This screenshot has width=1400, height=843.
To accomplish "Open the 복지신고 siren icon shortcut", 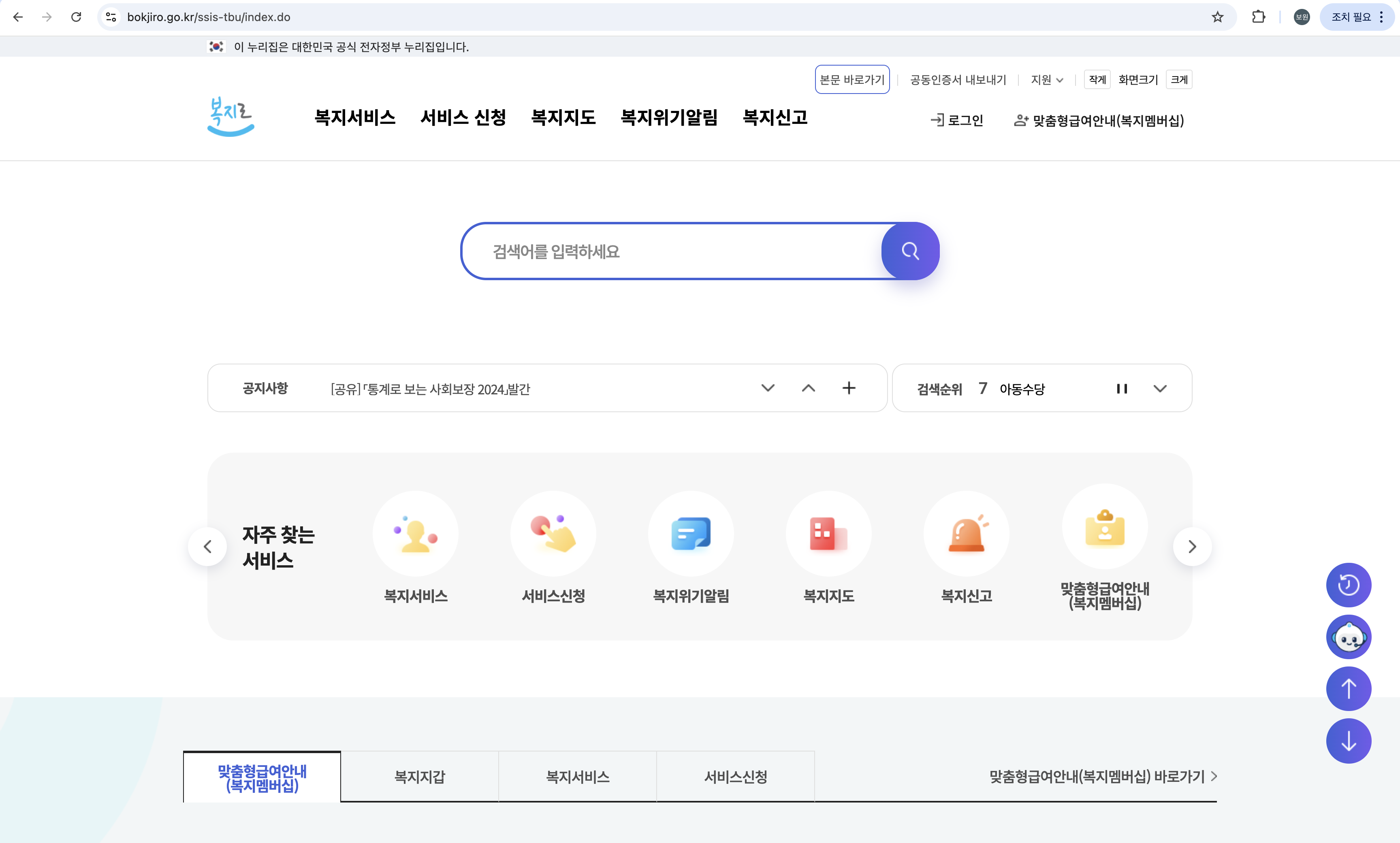I will click(x=966, y=534).
